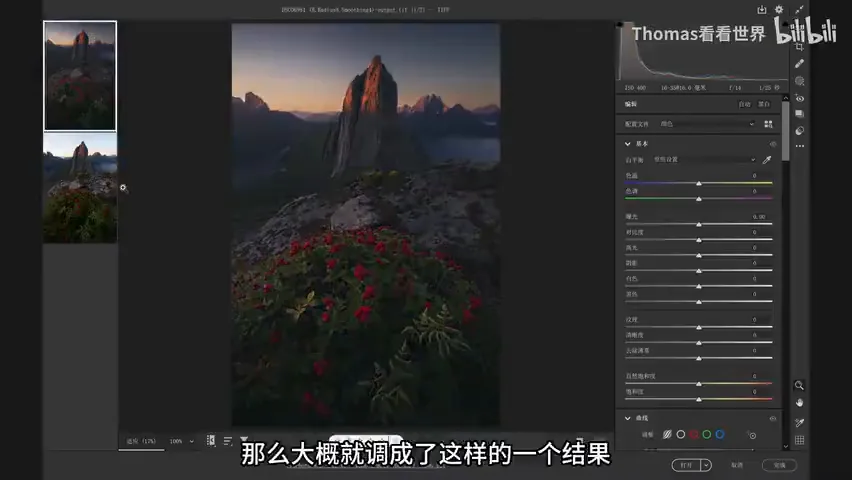Toggle full screen mode icon
This screenshot has height=480, width=852.
[x=799, y=10]
